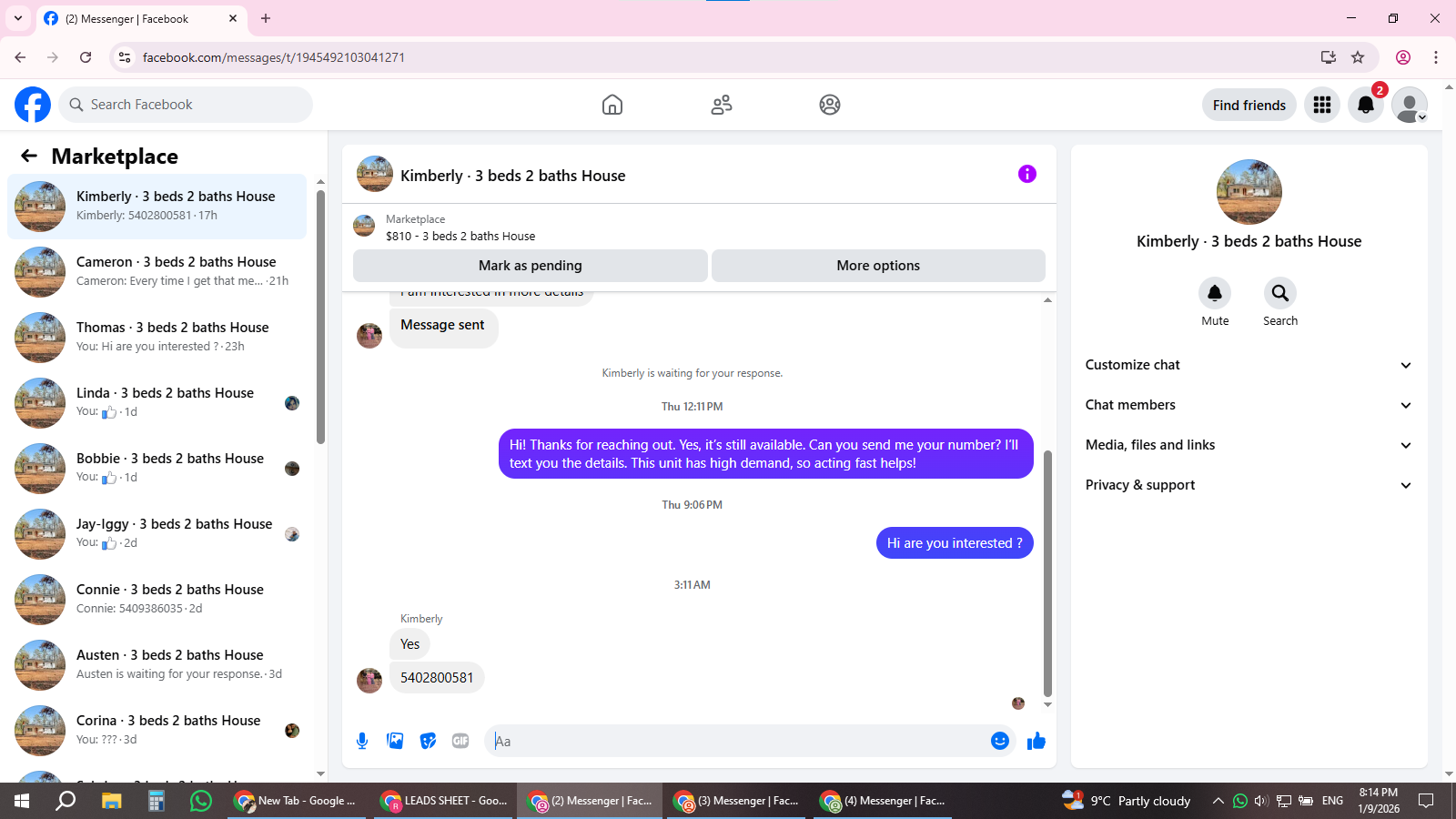Expand the Privacy & support section
The image size is (1456, 819).
coord(1249,485)
